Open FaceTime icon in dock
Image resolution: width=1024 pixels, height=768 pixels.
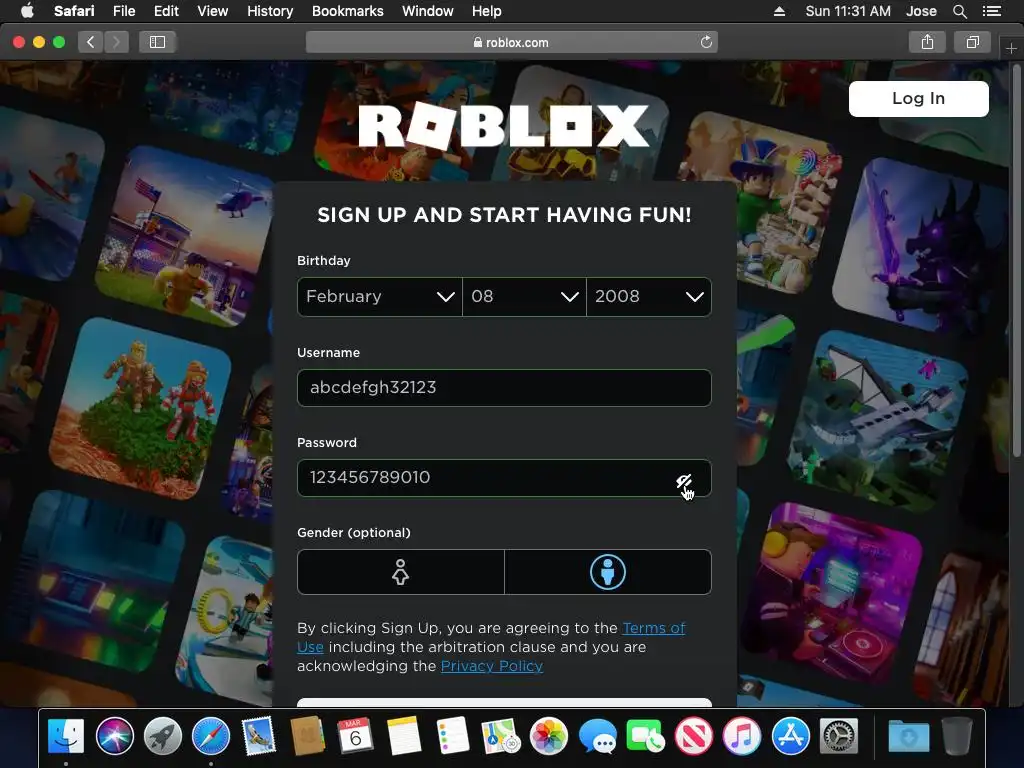coord(645,736)
